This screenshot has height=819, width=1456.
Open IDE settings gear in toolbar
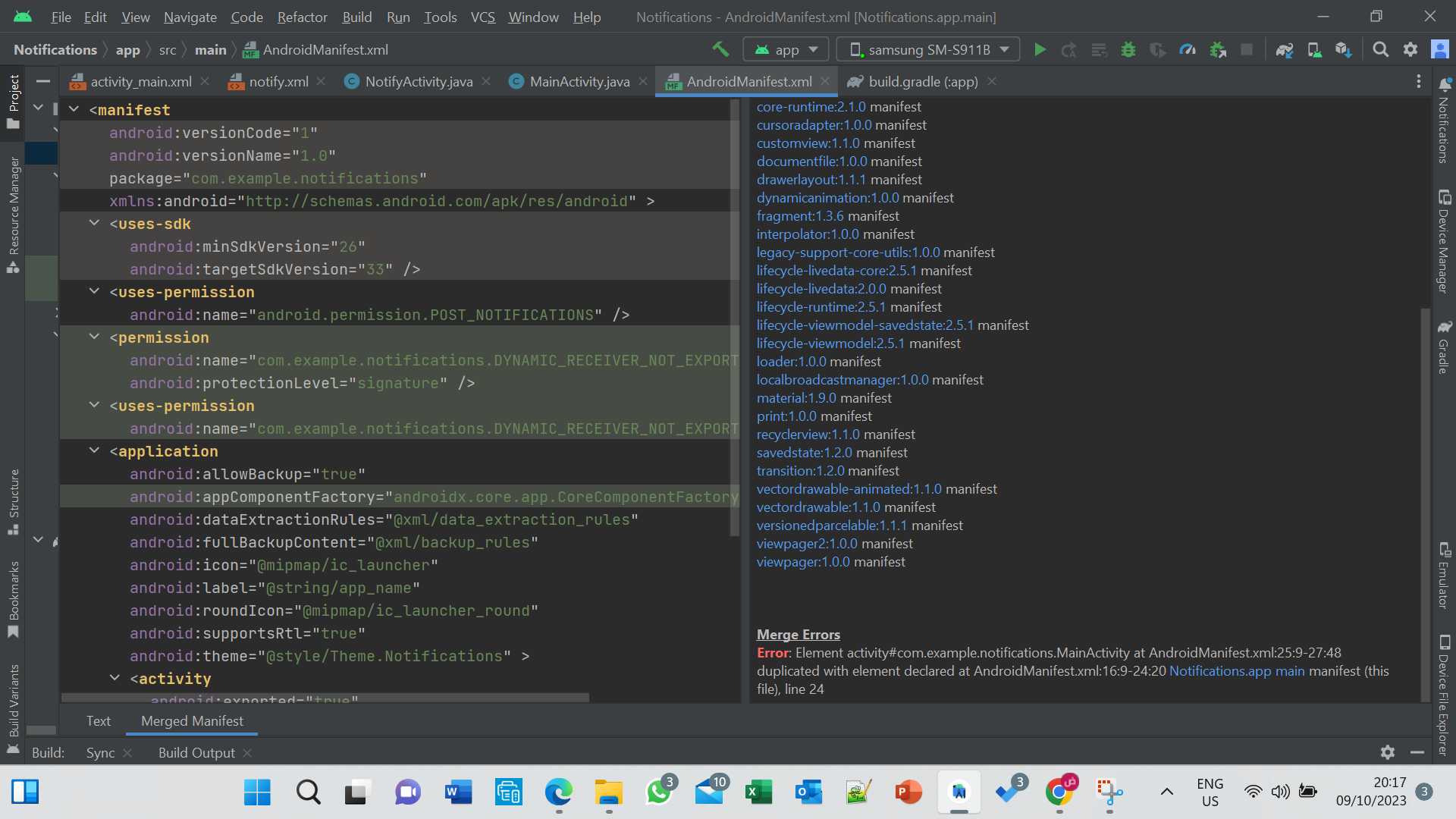pyautogui.click(x=1410, y=49)
